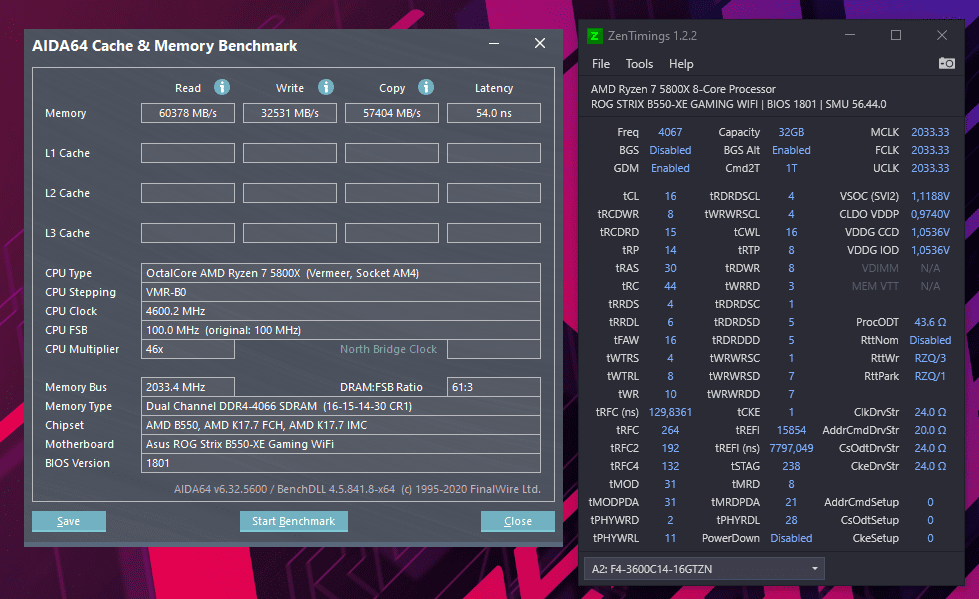Screen dimensions: 979x599
Task: Click the empty L3 Cache Latency field
Action: 494,233
